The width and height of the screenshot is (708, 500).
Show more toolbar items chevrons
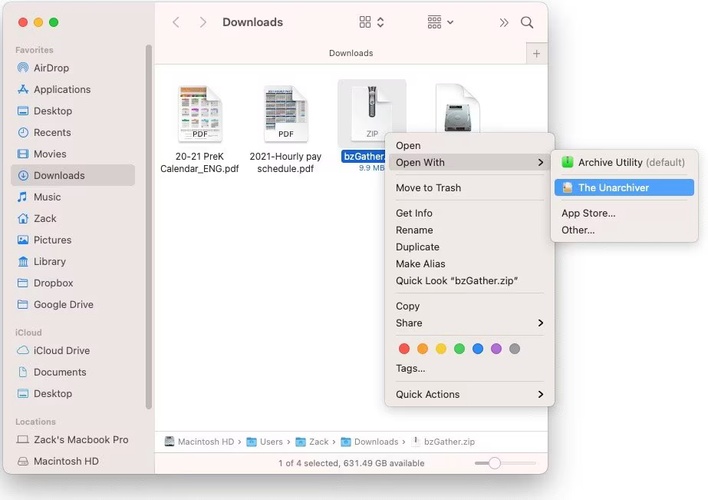(504, 23)
